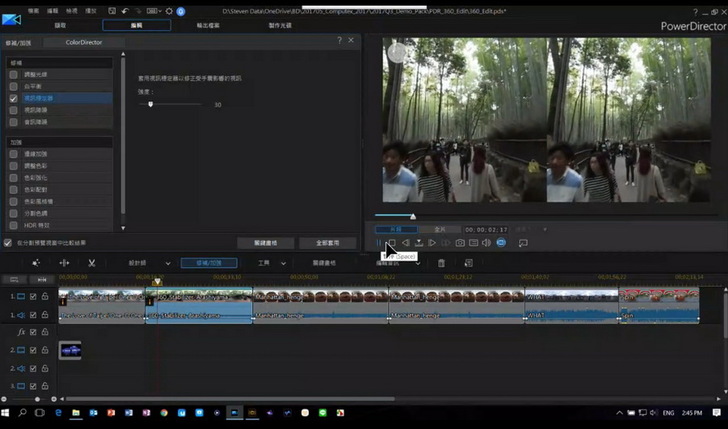728x429 pixels.
Task: Click the stabilizer strength slider handle
Action: tap(151, 104)
